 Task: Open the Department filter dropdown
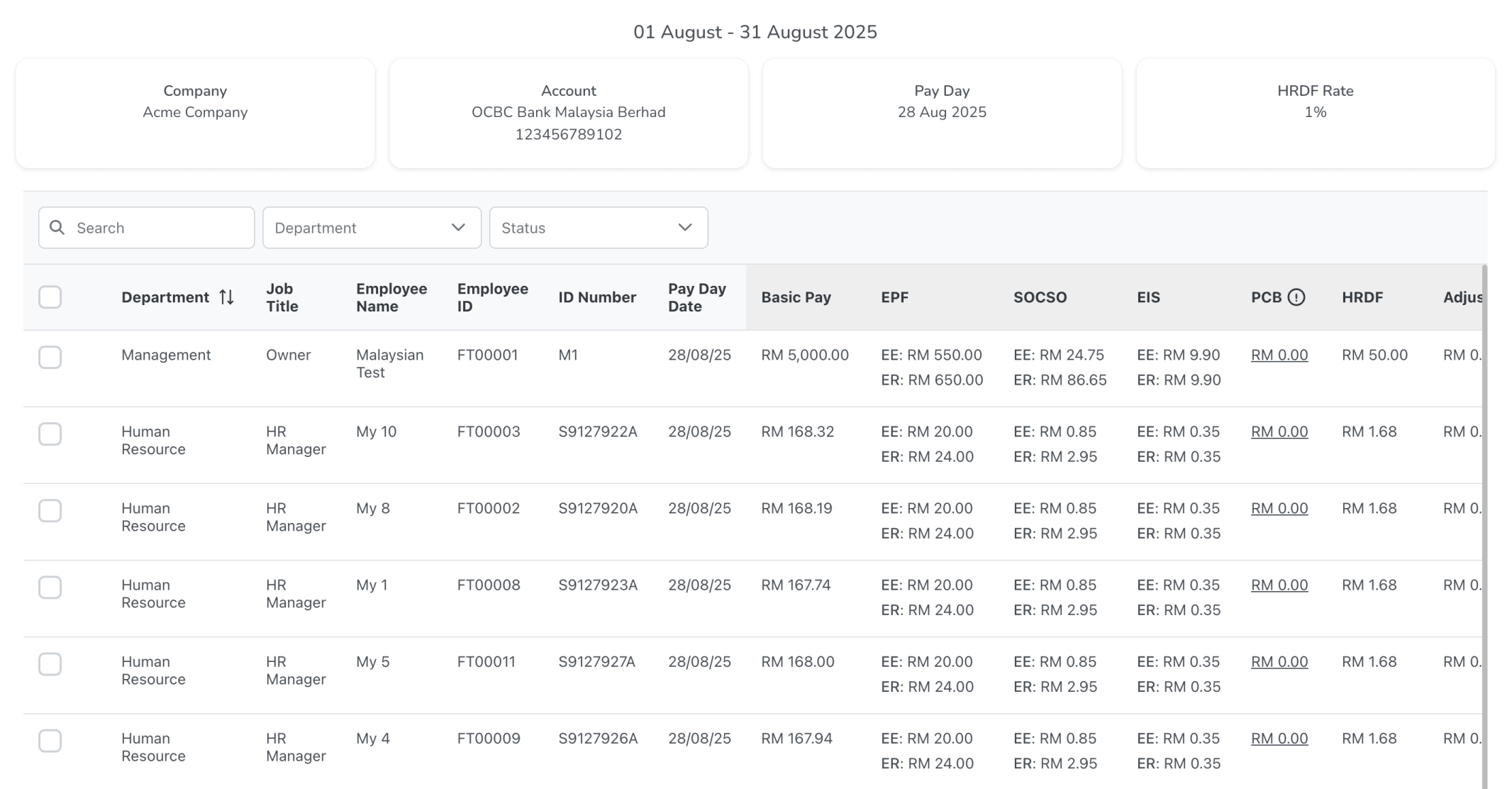tap(372, 228)
